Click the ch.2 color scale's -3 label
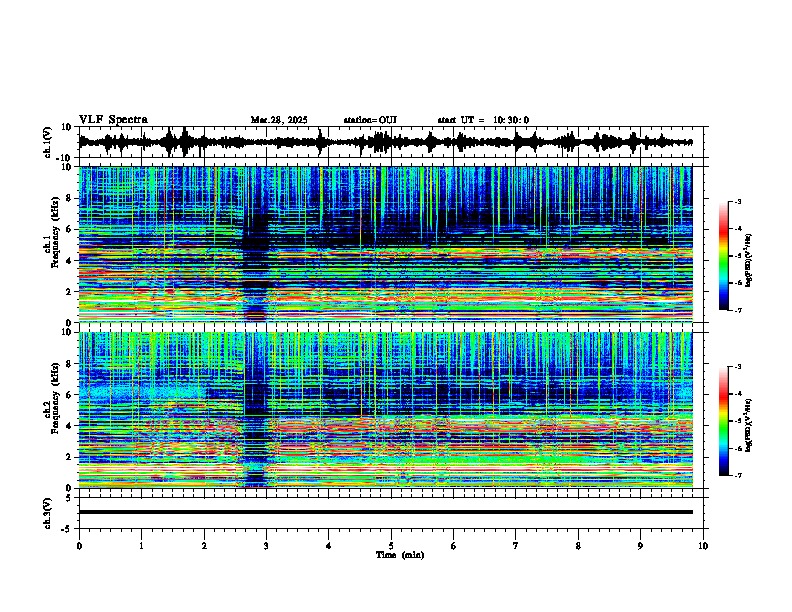Screen dimensions: 792x612 click(738, 367)
